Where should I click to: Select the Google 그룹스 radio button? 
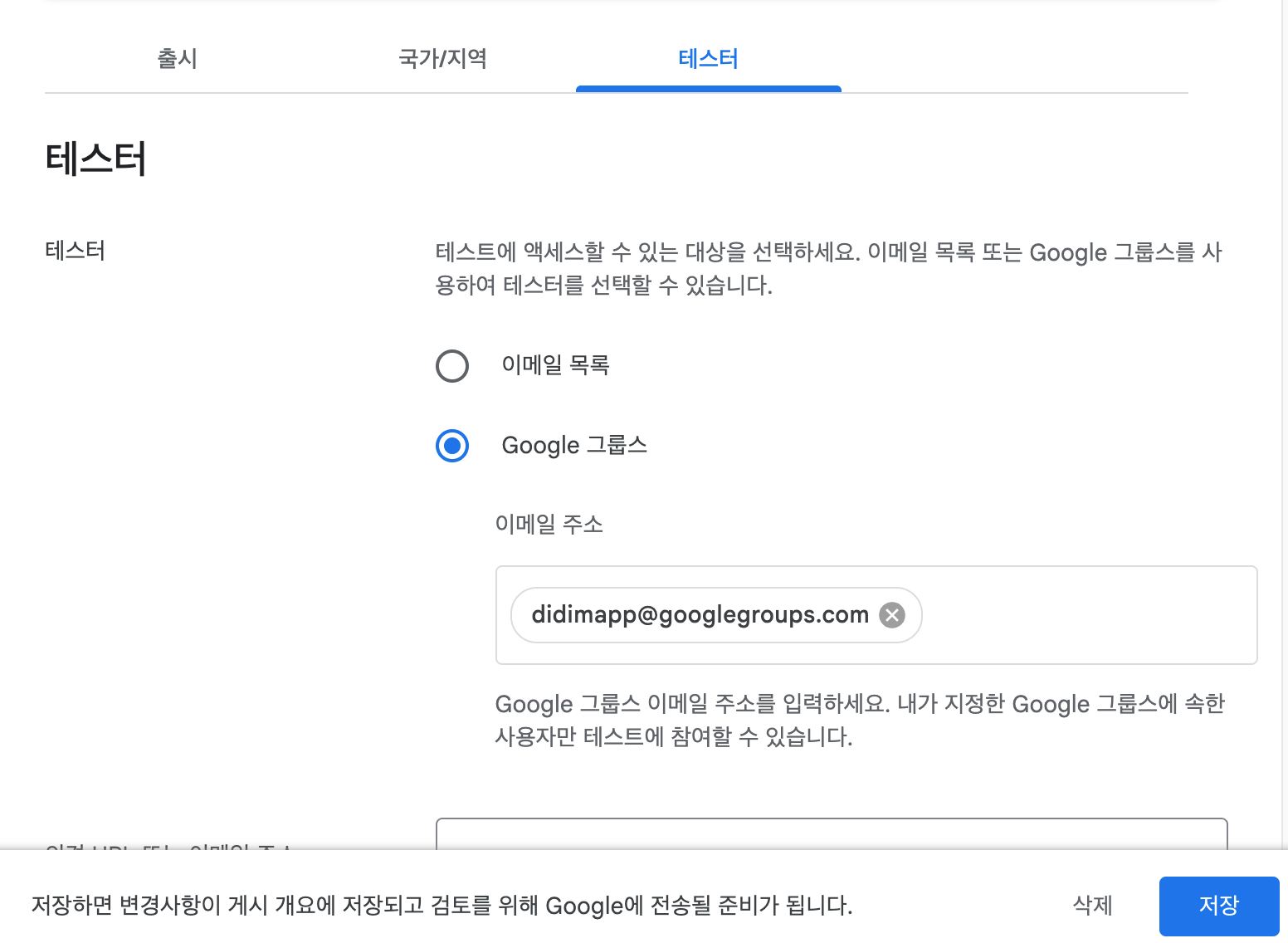(x=452, y=446)
